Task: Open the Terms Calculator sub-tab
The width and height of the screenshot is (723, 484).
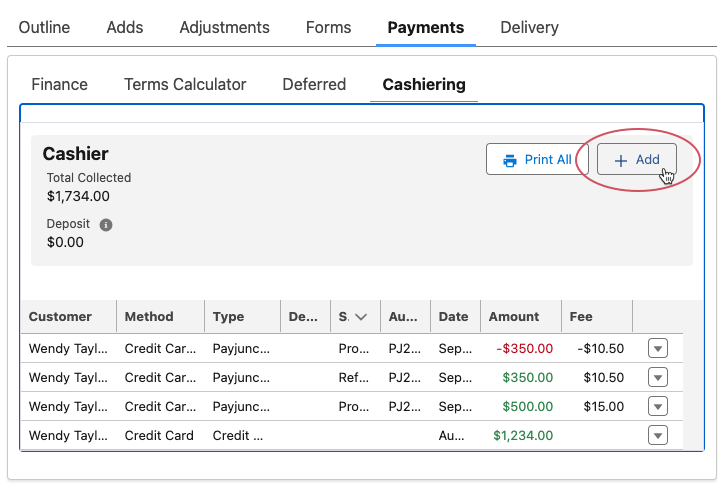Action: coord(185,85)
